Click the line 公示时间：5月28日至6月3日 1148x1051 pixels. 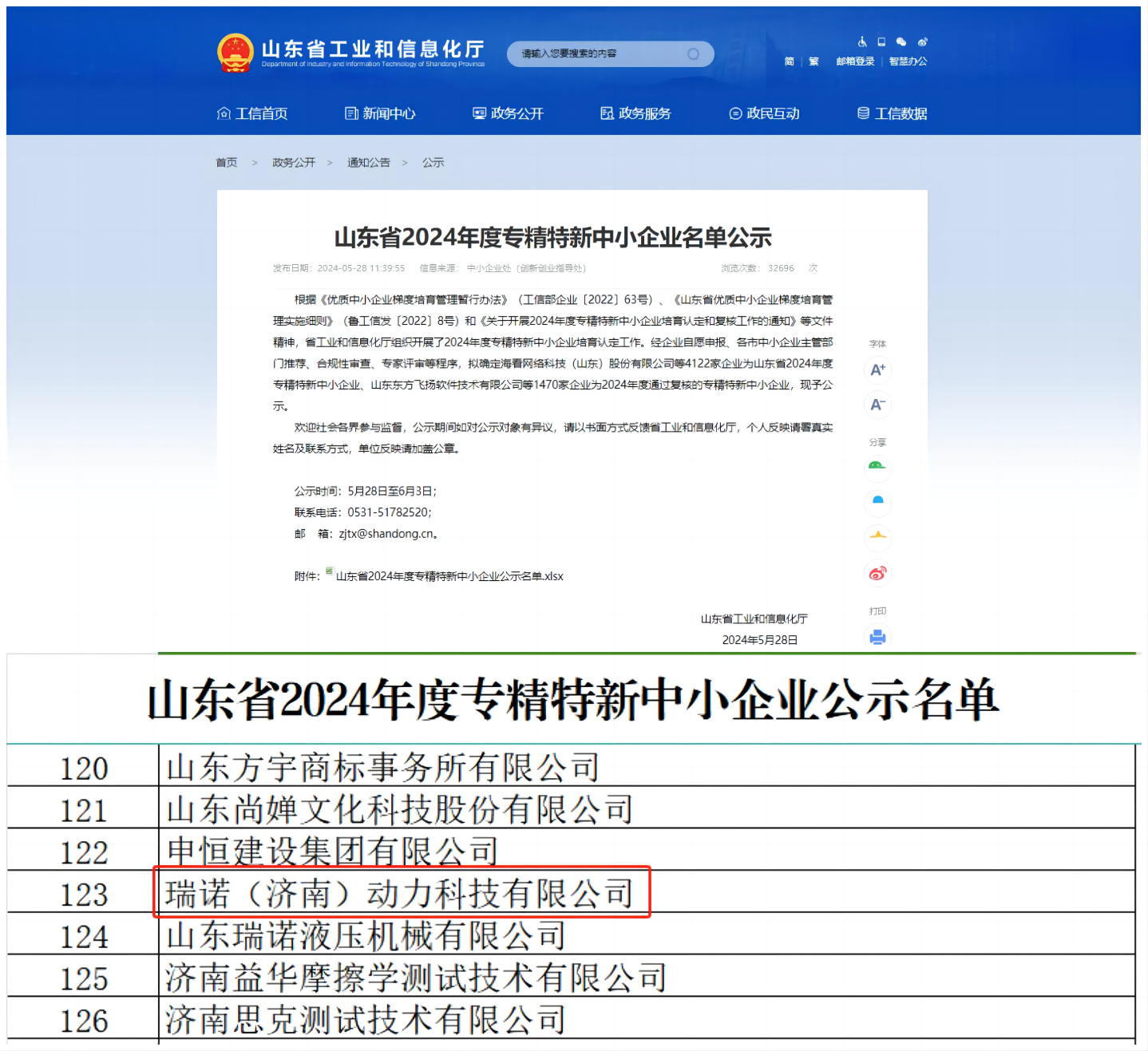pos(366,492)
